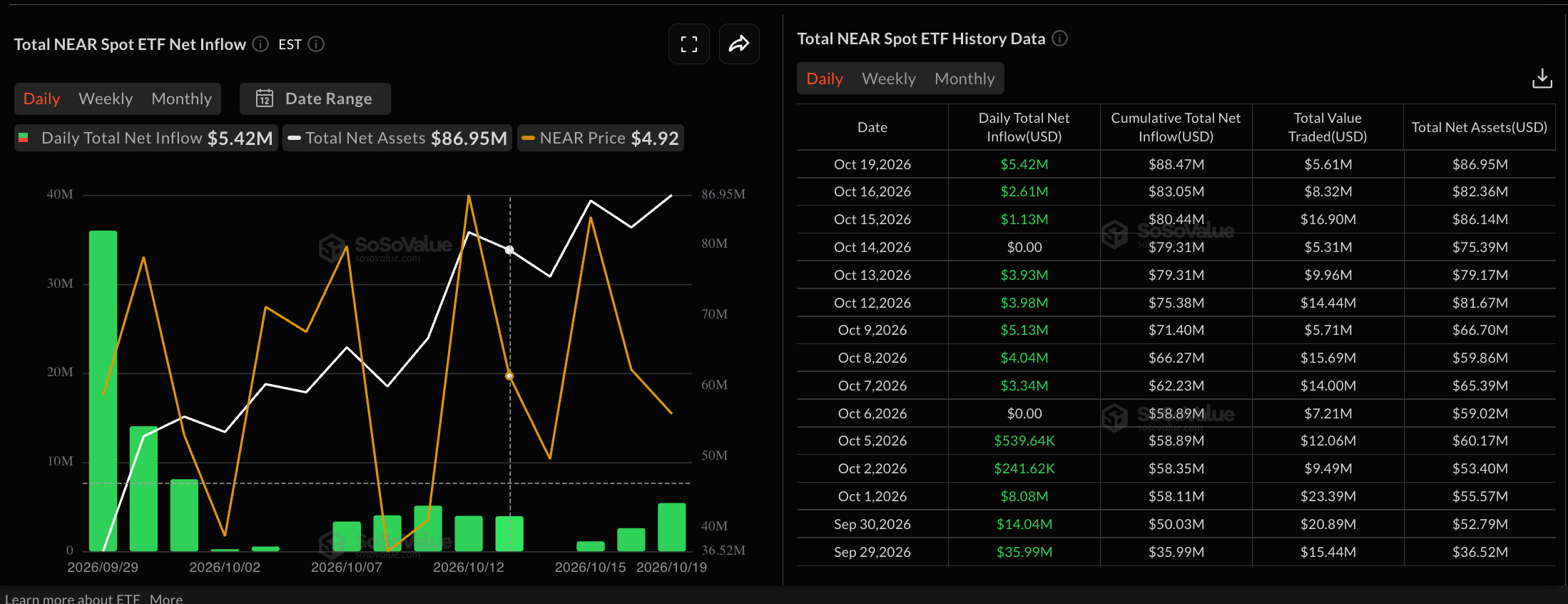This screenshot has width=1568, height=604.
Task: Click the $539.64K inflow value
Action: click(1024, 441)
